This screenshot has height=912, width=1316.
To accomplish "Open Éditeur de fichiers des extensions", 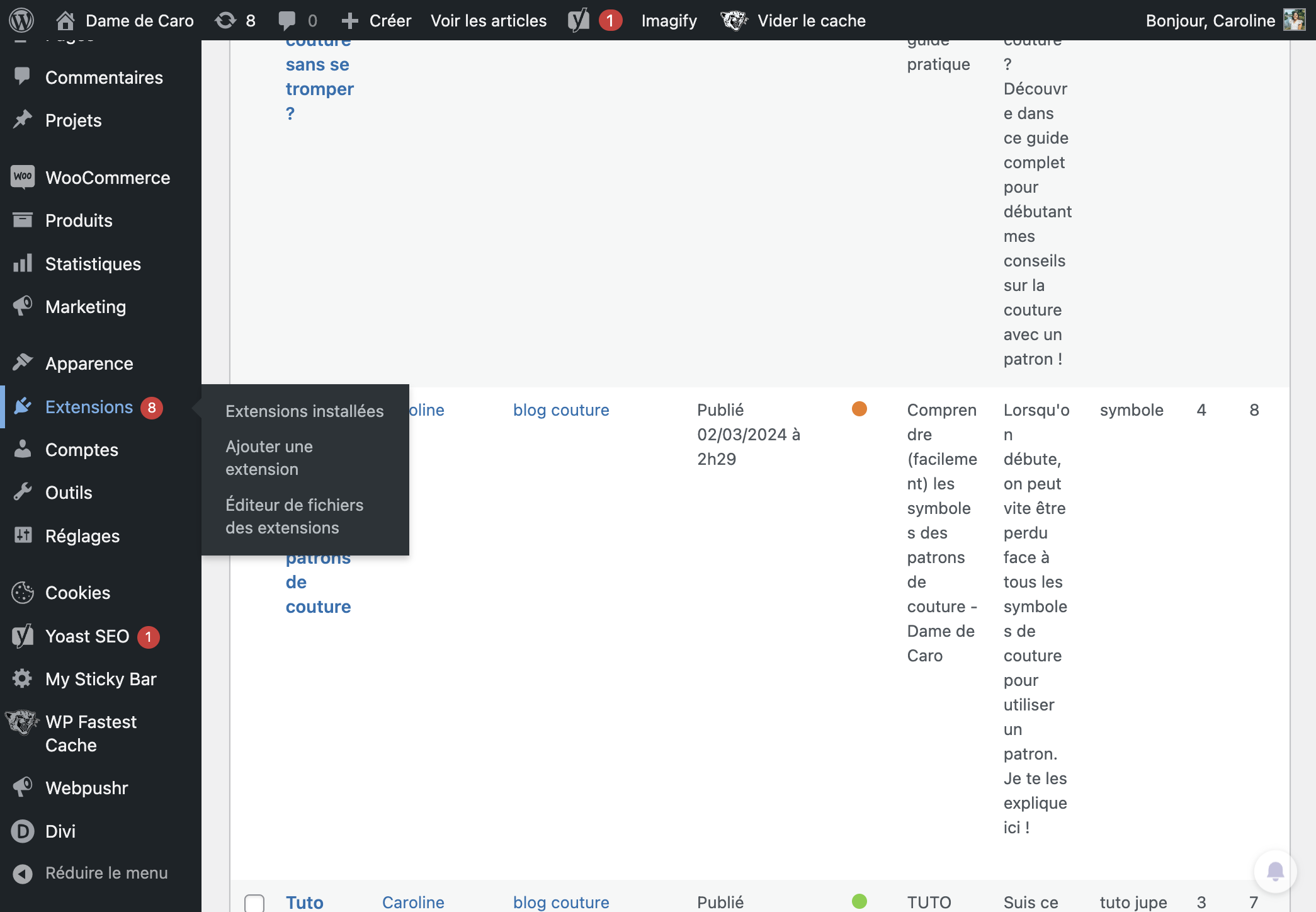I will [295, 516].
